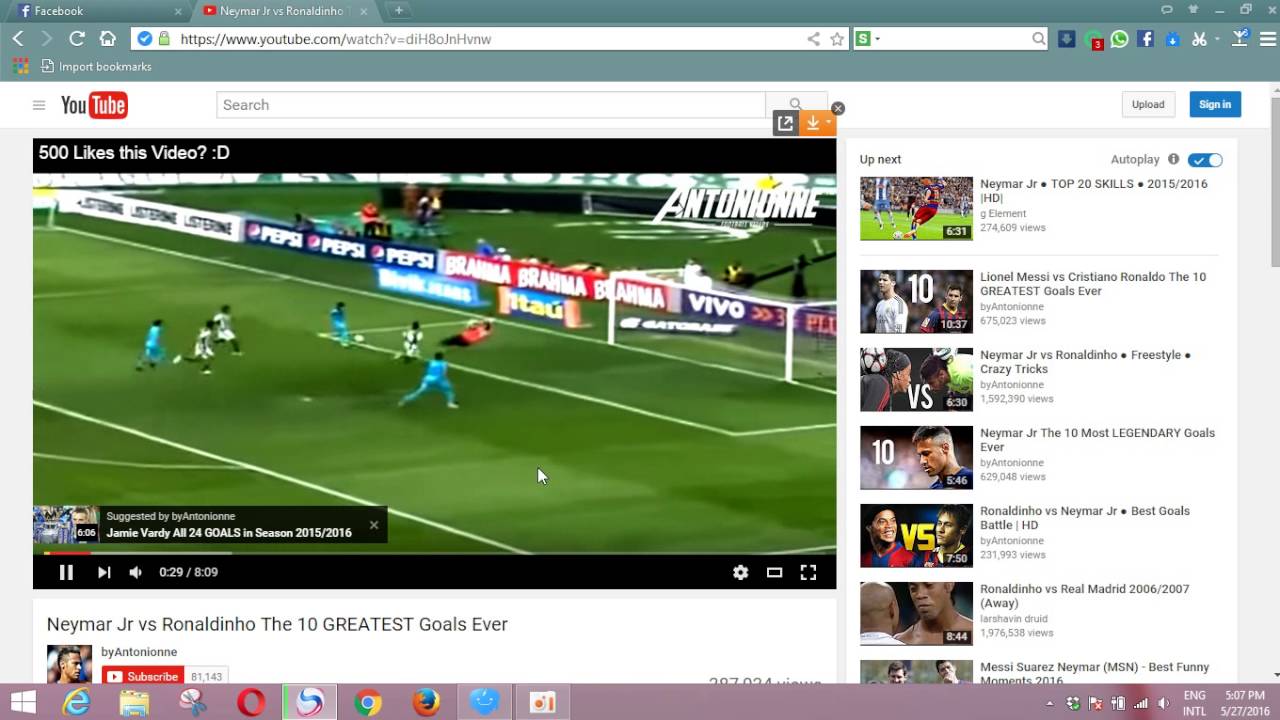
Task: Pause the video playback
Action: point(66,572)
